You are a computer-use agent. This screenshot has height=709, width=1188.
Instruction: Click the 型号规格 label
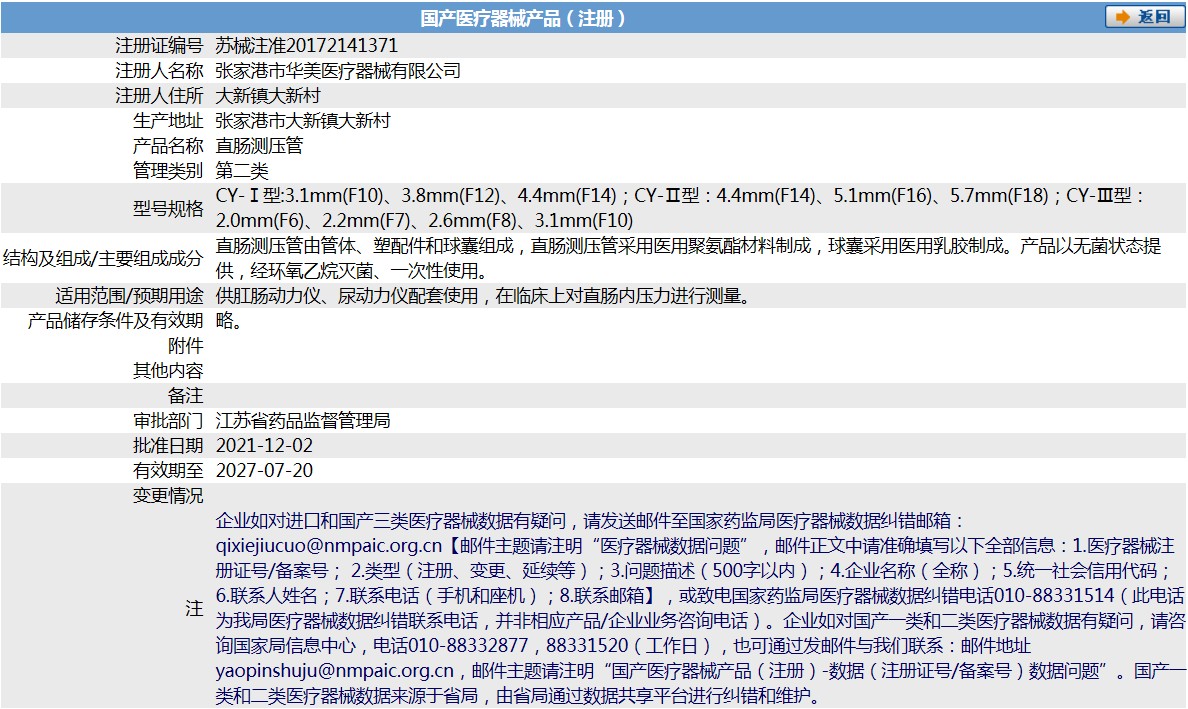(x=168, y=208)
